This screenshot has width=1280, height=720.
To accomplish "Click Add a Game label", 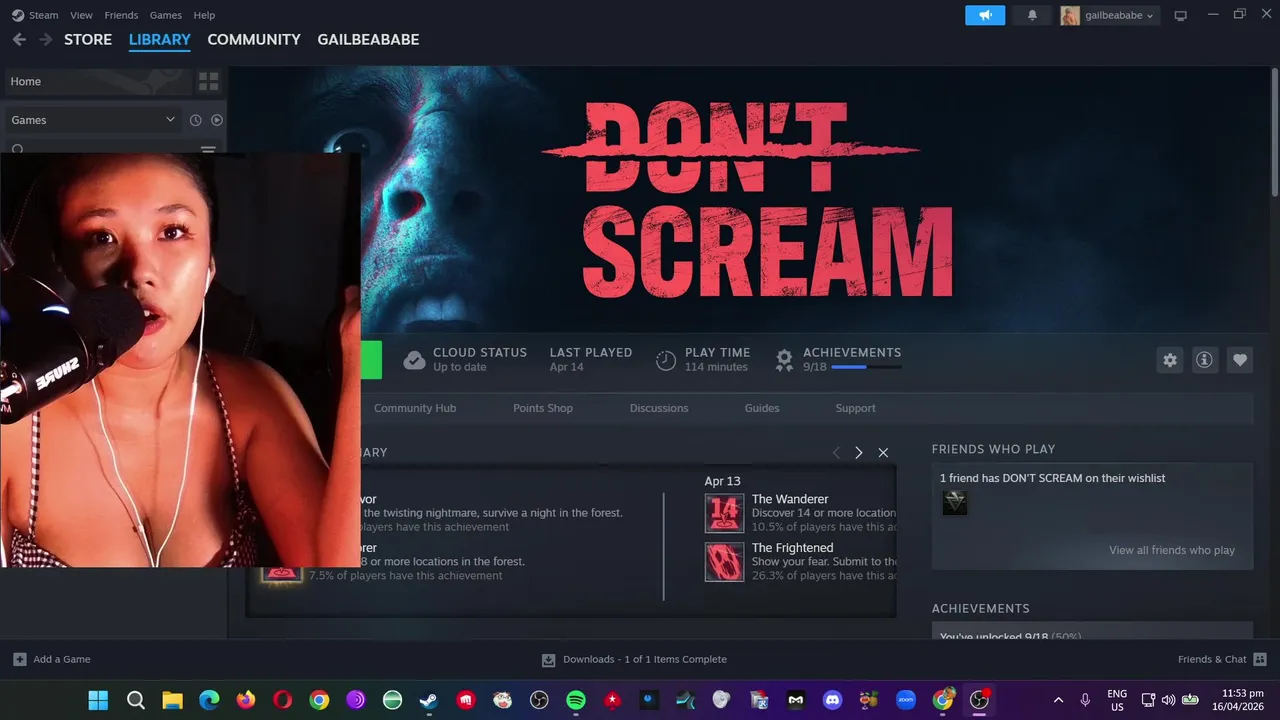I will pyautogui.click(x=62, y=659).
